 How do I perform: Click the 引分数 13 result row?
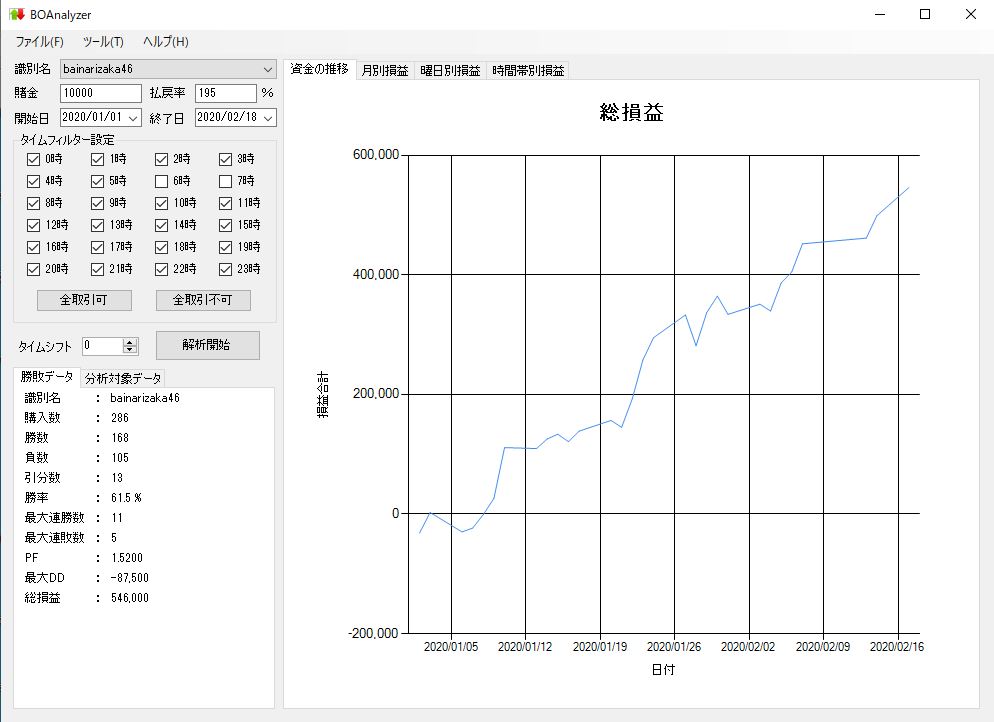coord(74,478)
